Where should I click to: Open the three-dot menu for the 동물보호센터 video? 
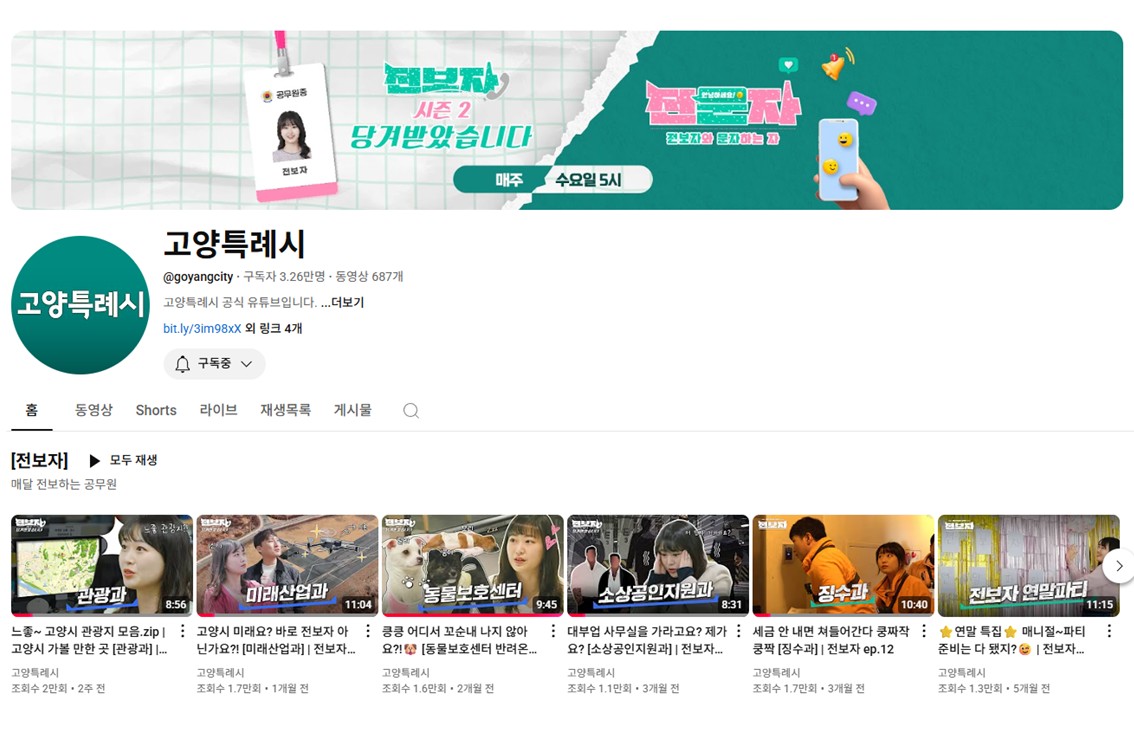553,631
